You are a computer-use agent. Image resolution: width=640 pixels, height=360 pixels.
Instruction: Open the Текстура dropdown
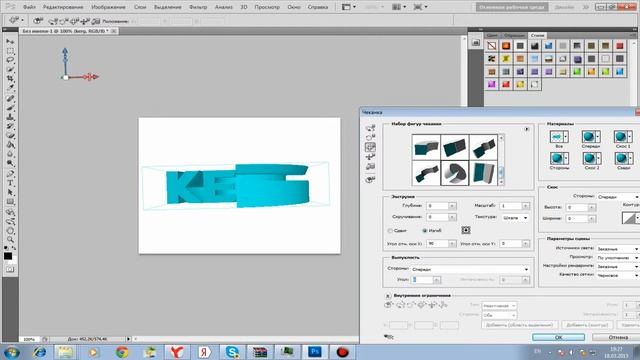515,218
